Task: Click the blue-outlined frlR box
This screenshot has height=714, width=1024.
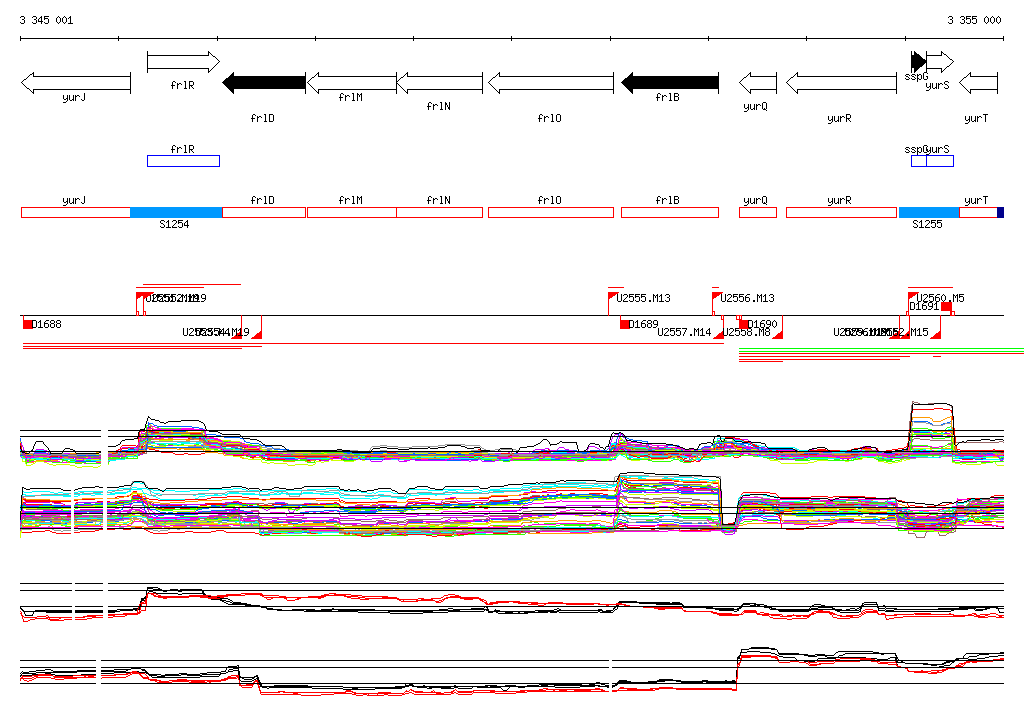Action: 182,161
